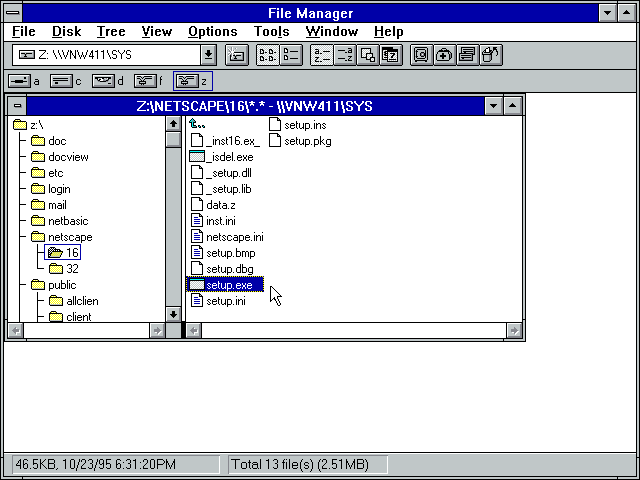Select the setup.pkg file
This screenshot has height=480, width=640.
tap(300, 141)
